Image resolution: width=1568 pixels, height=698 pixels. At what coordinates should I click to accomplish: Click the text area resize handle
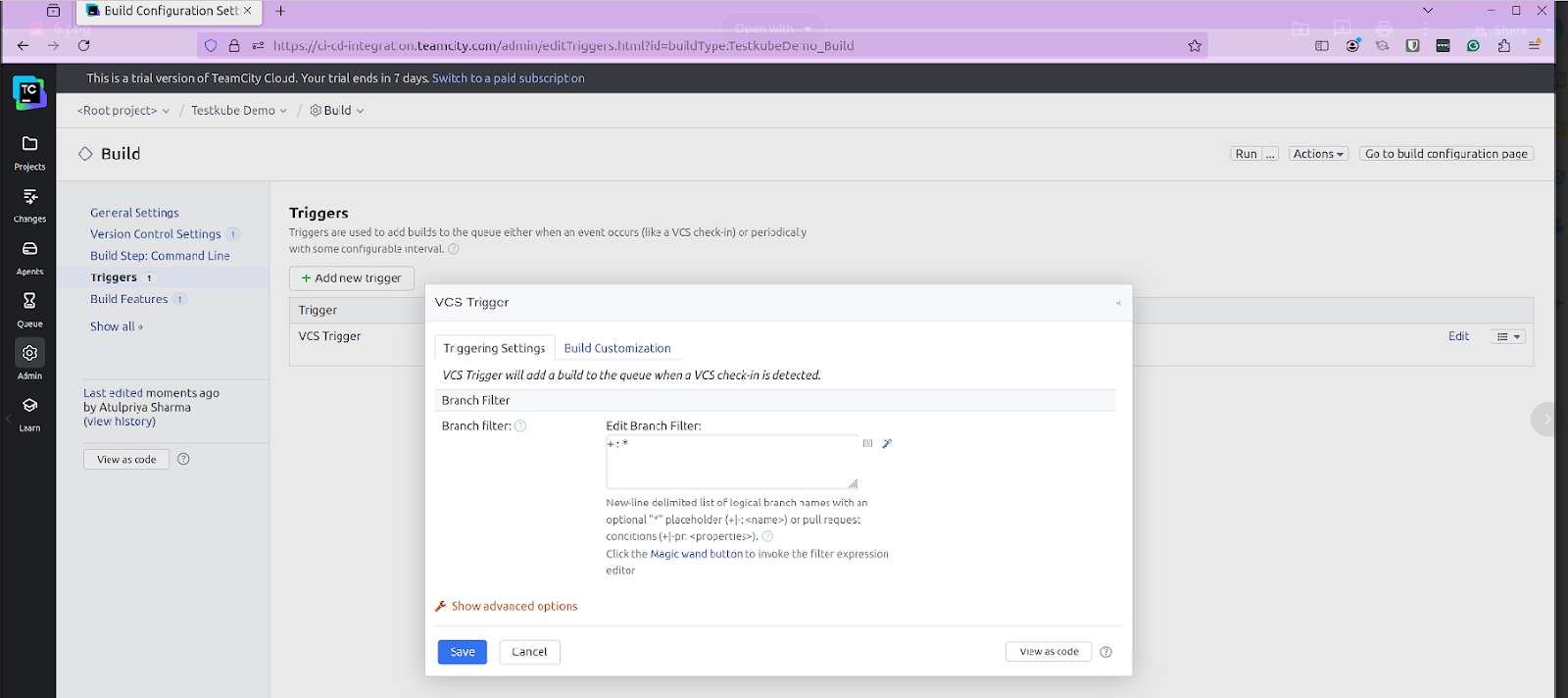coord(853,483)
